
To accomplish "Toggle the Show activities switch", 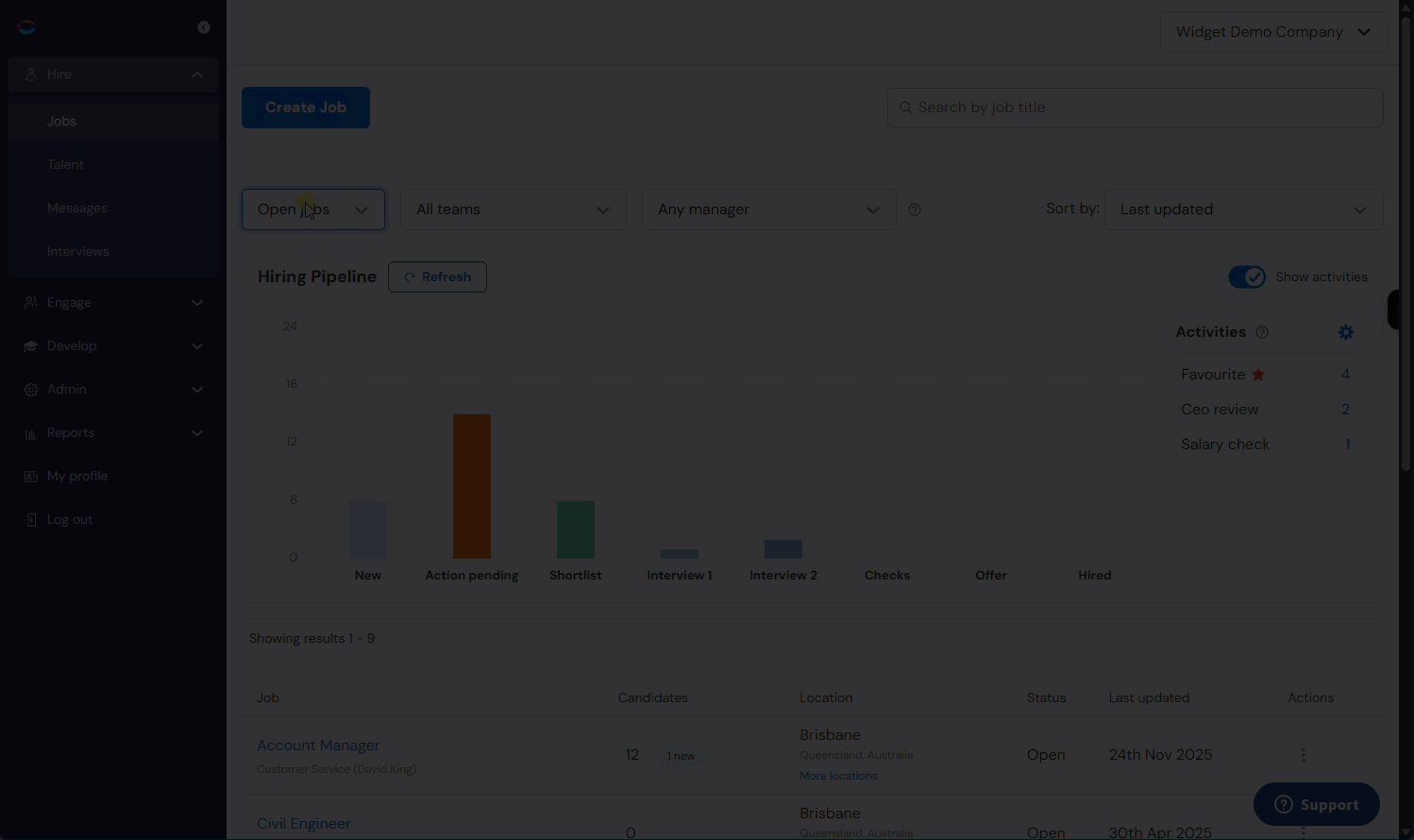I will 1247,277.
